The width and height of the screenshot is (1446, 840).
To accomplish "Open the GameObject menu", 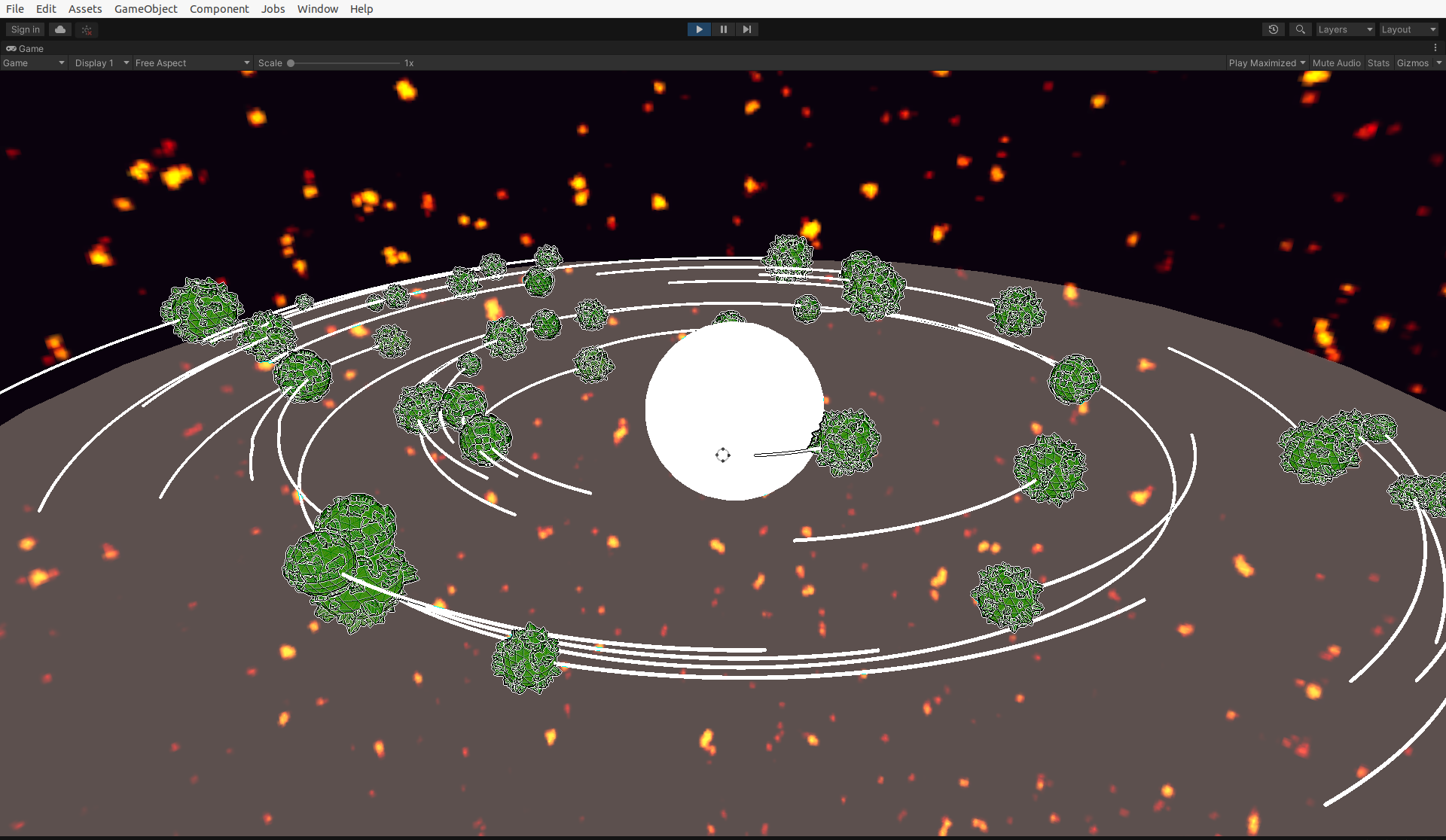I will (145, 9).
